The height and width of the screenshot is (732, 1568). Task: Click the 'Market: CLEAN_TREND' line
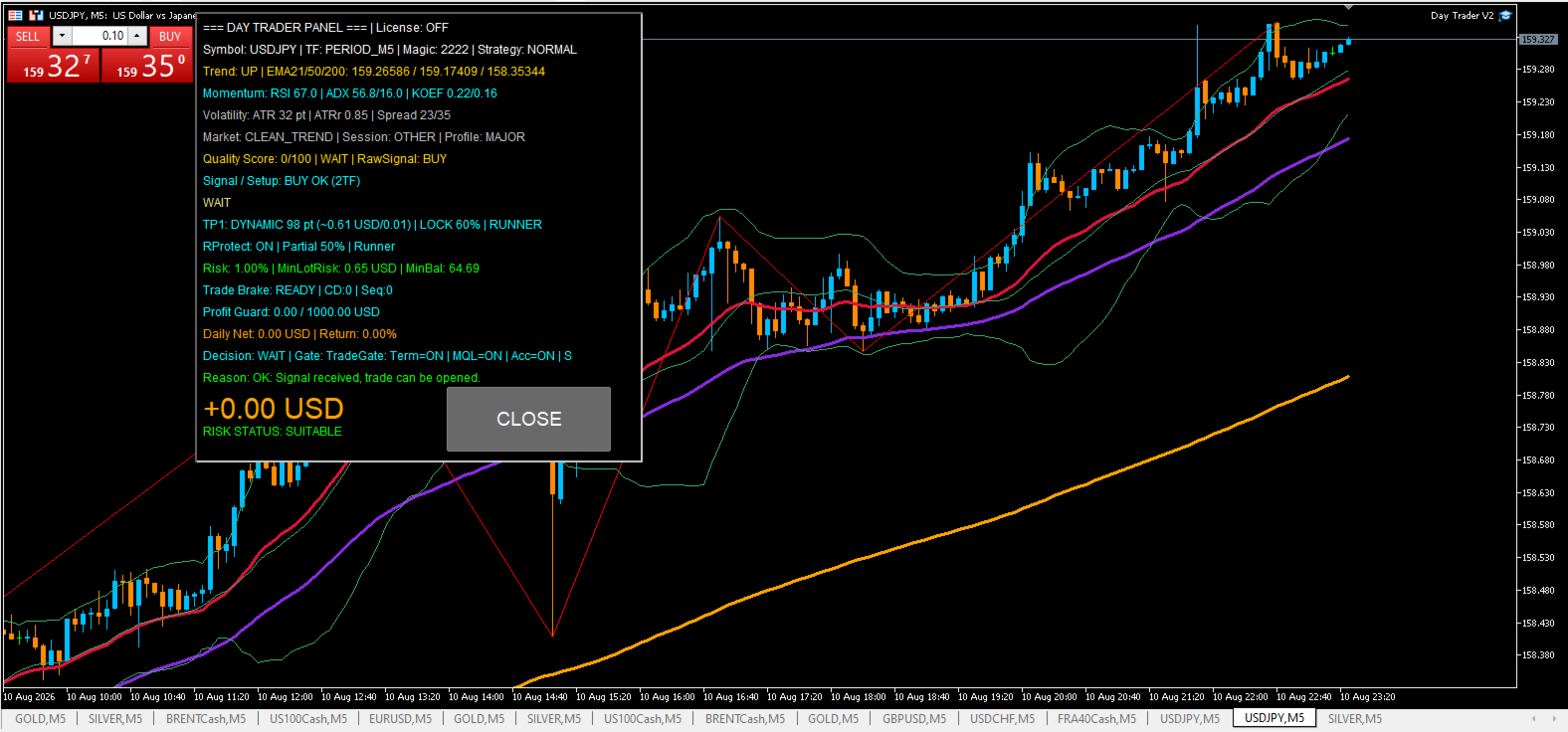pos(364,137)
